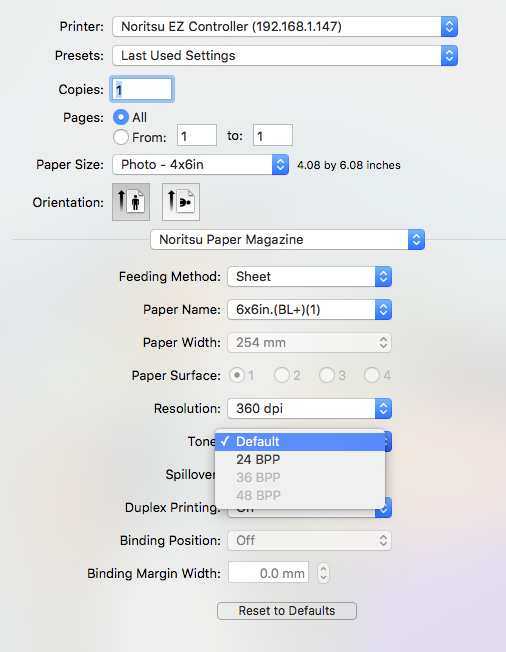This screenshot has height=652, width=506.
Task: Choose Paper Surface option 2
Action: 282,375
